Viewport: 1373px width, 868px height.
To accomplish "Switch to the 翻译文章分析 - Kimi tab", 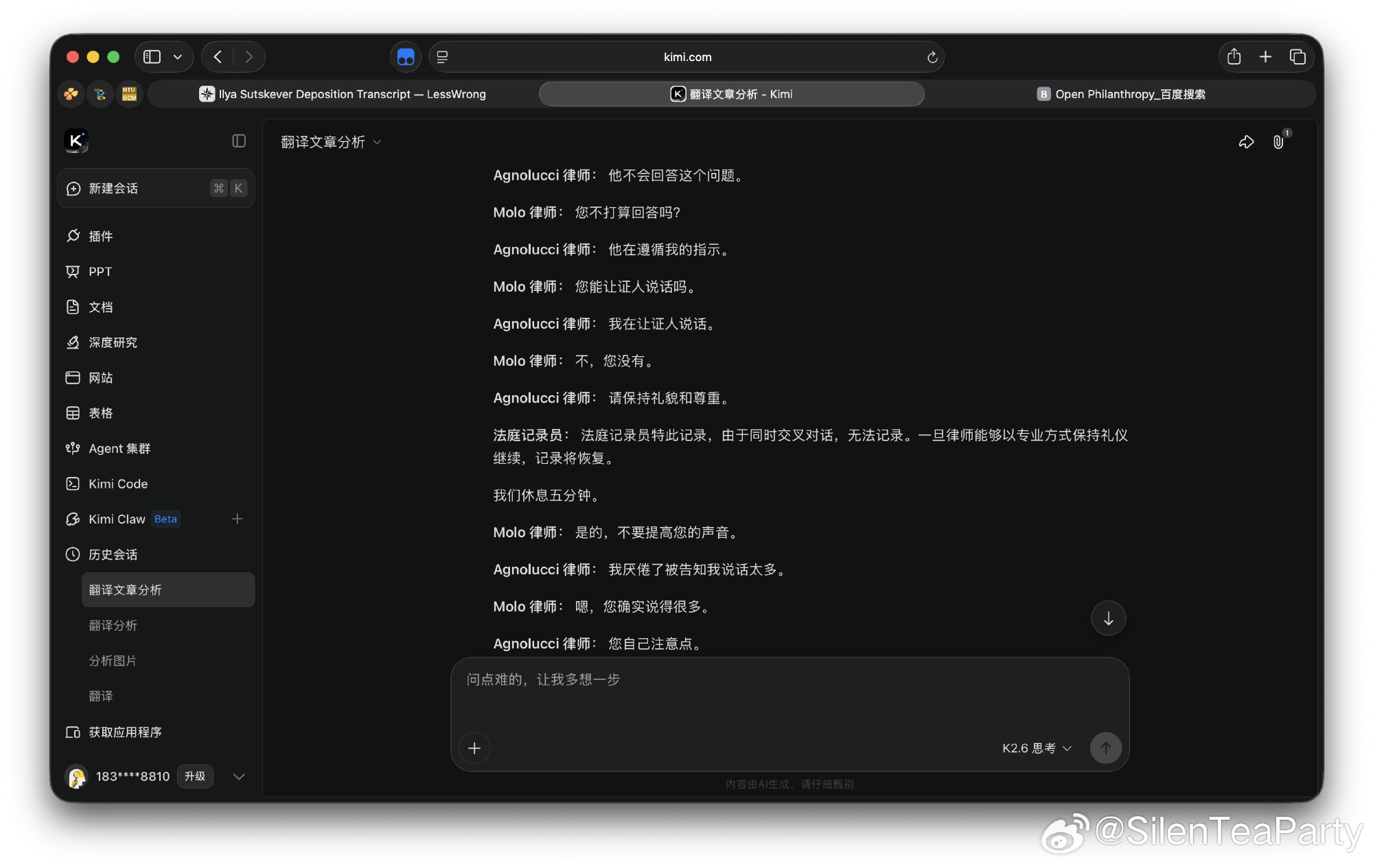I will 731,94.
